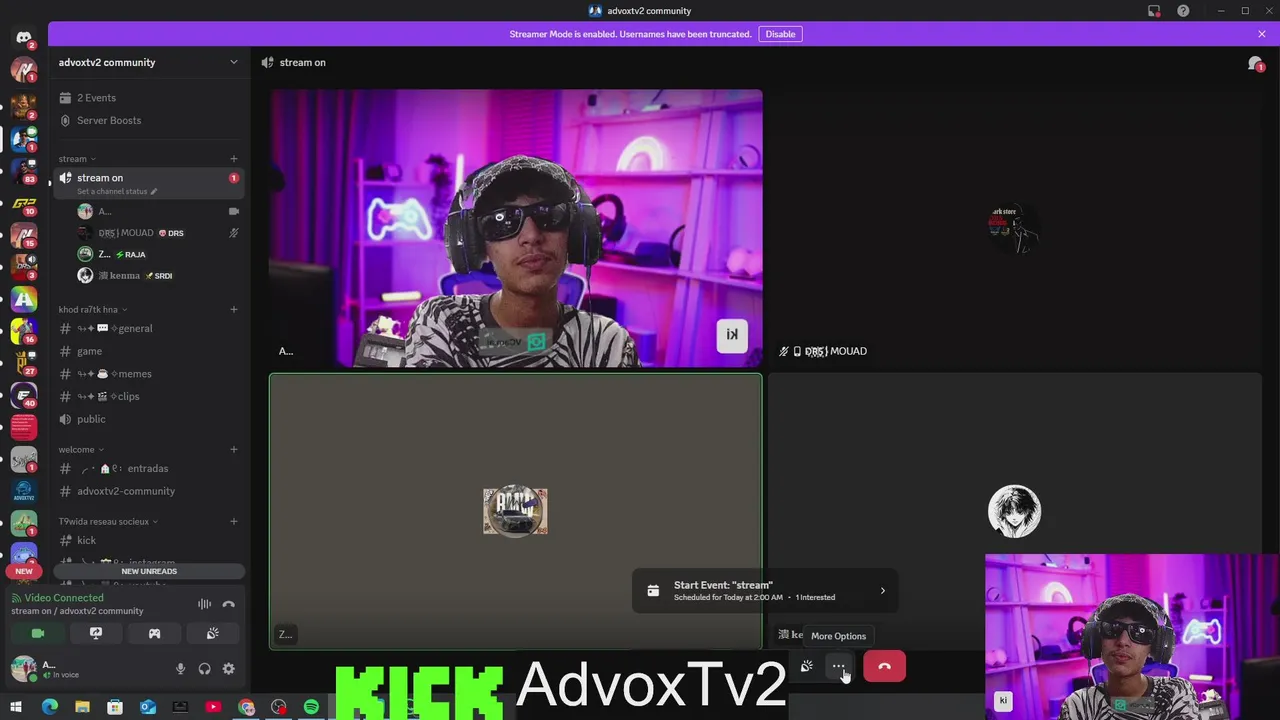Click the red hang up call button
The height and width of the screenshot is (720, 1280).
[884, 666]
